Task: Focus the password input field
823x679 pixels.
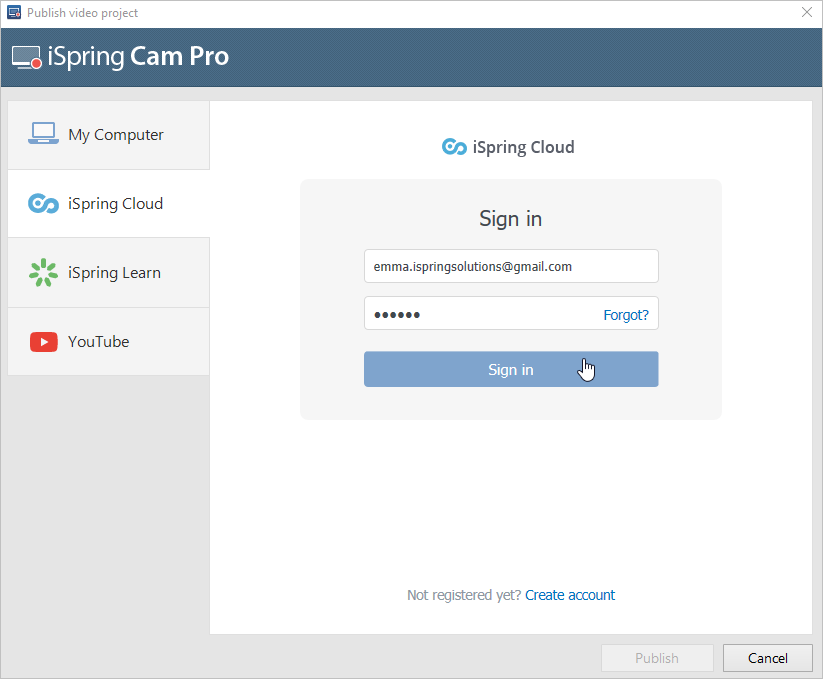Action: pyautogui.click(x=483, y=313)
